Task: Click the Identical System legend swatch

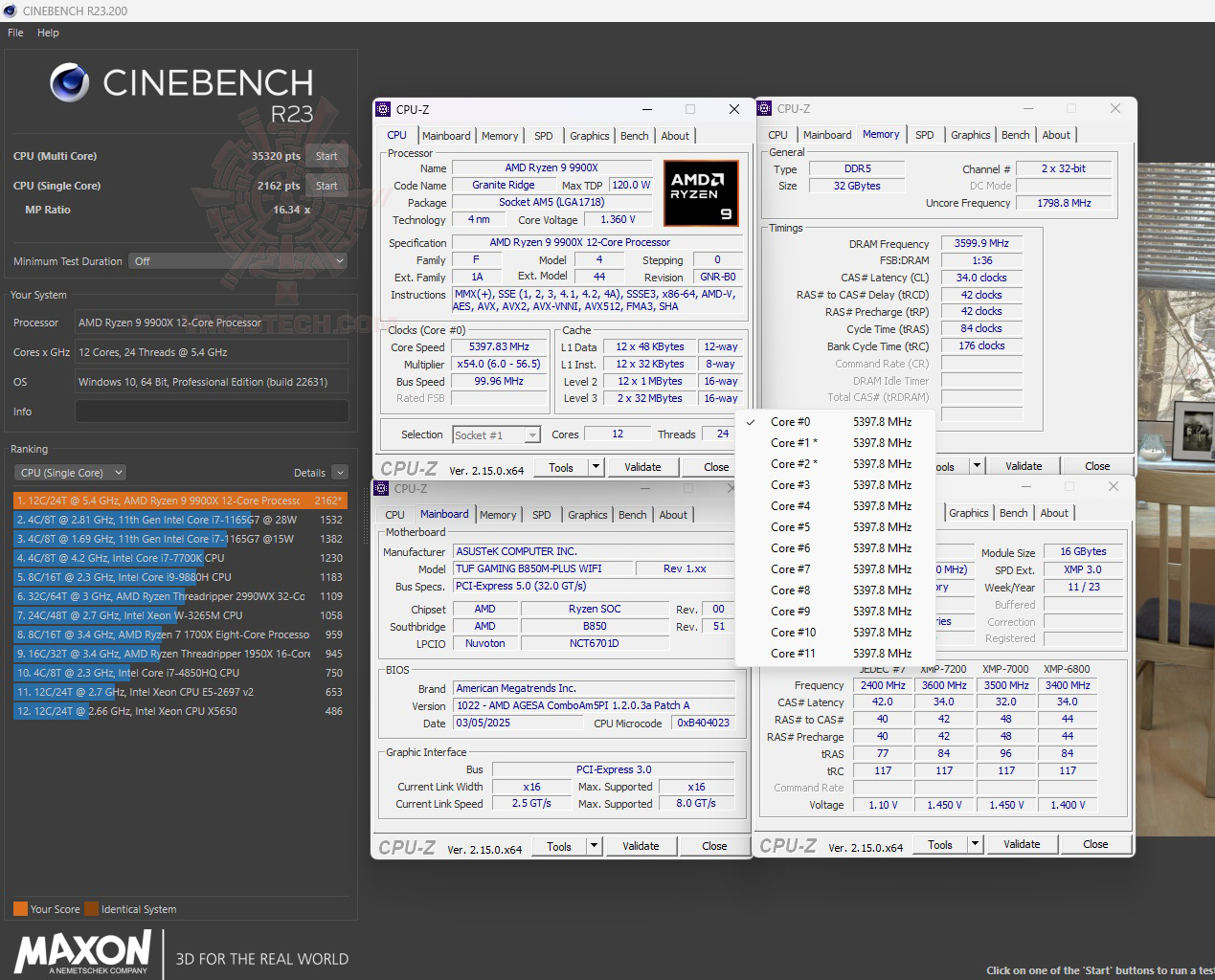Action: (91, 909)
